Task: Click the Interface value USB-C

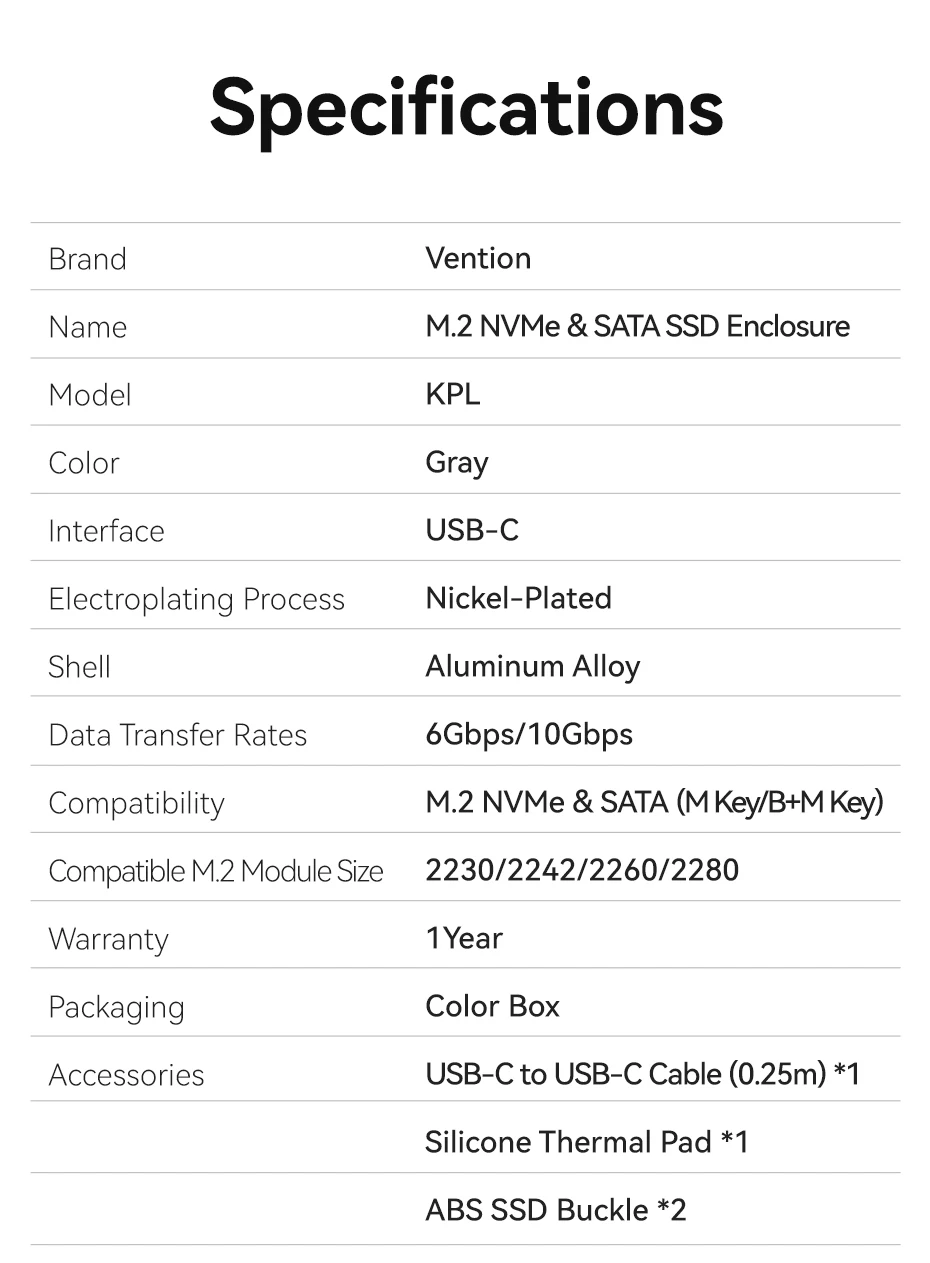Action: pos(472,530)
